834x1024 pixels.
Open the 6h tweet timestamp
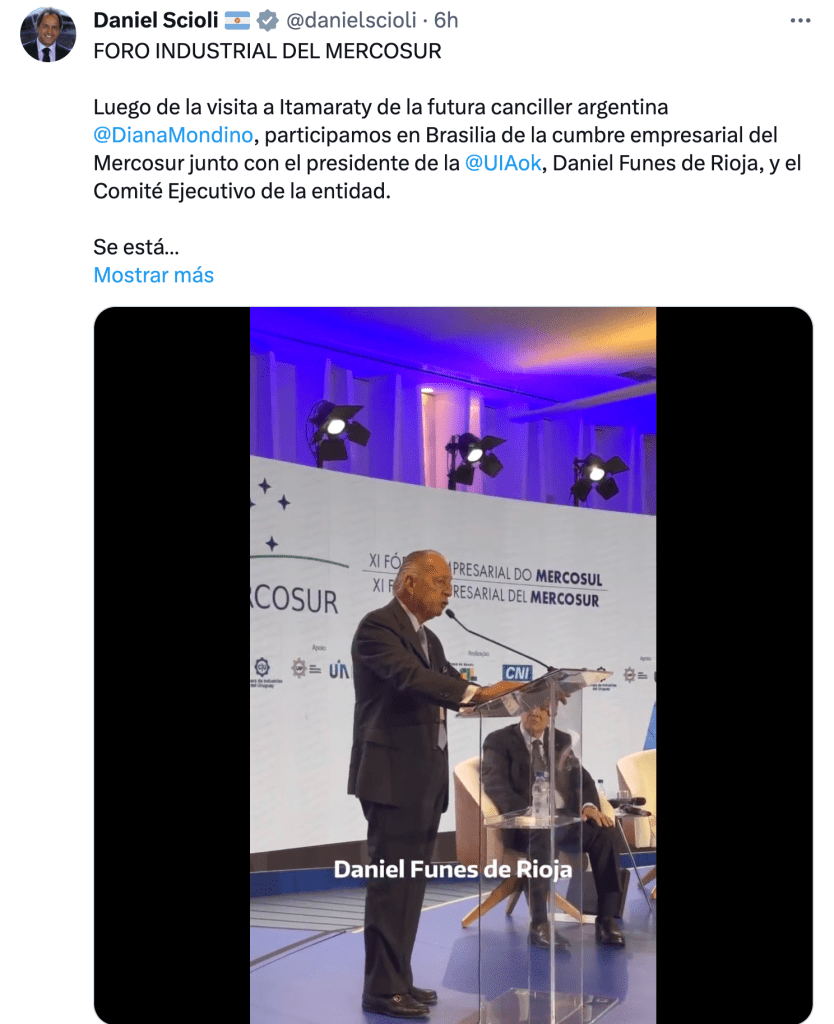click(x=446, y=21)
